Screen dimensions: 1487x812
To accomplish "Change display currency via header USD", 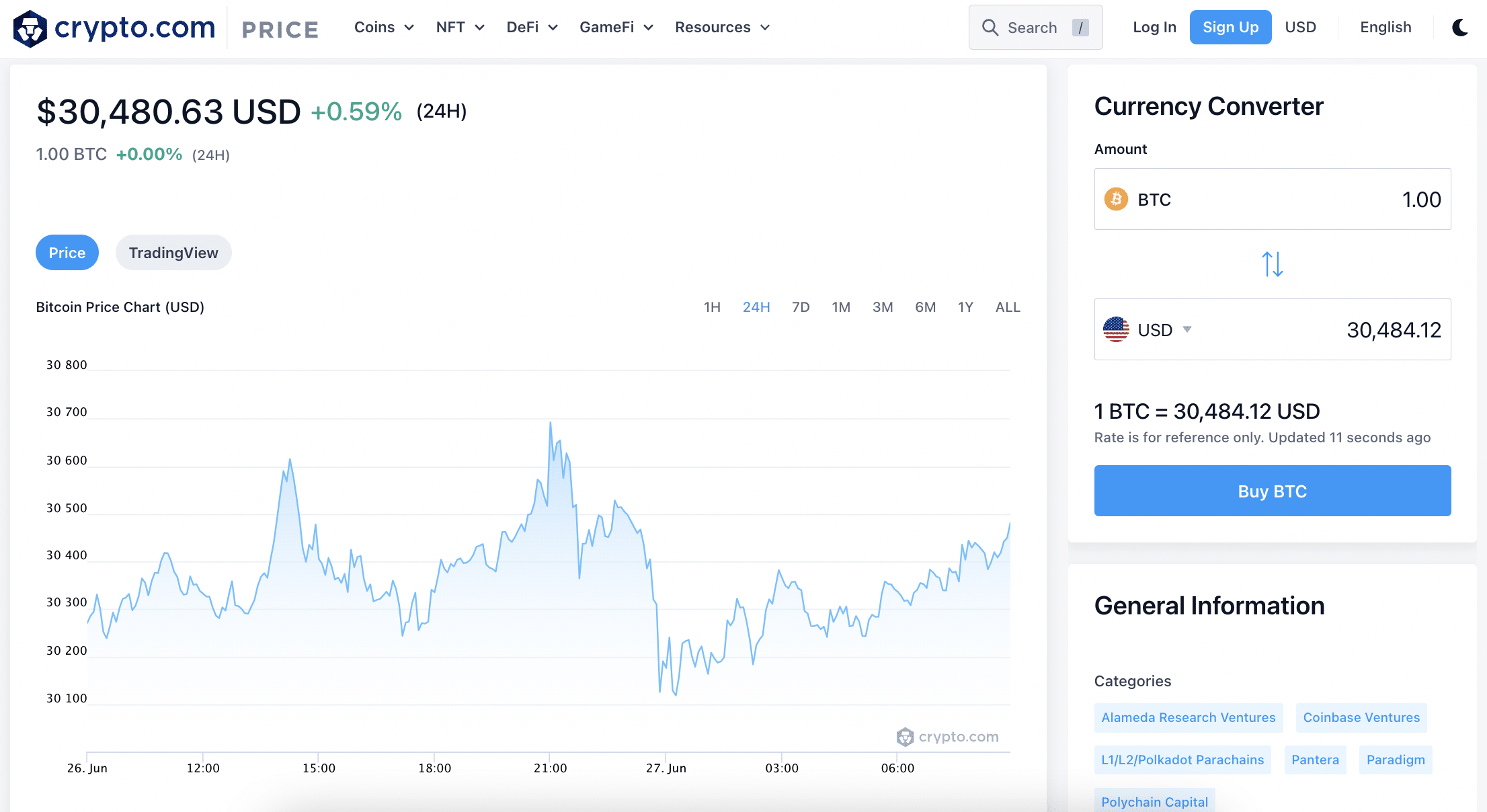I will pyautogui.click(x=1300, y=28).
